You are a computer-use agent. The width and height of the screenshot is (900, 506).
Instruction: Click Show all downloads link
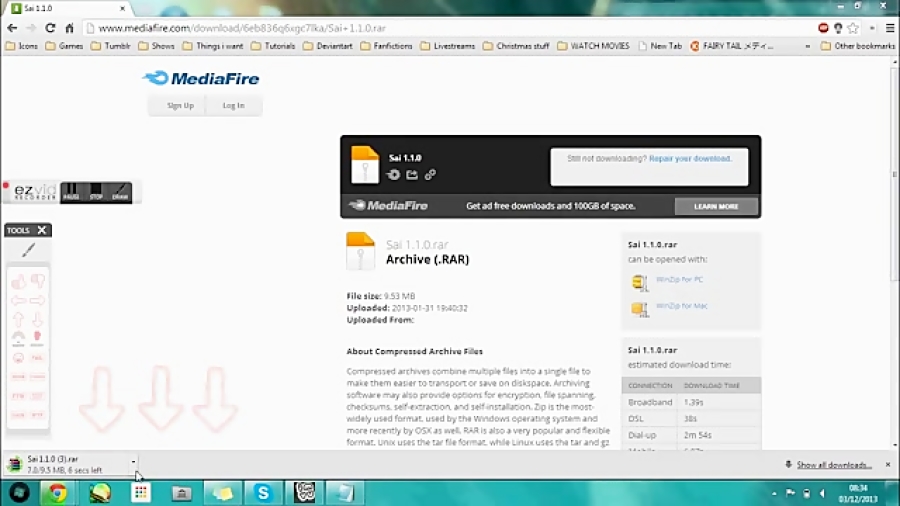[834, 465]
